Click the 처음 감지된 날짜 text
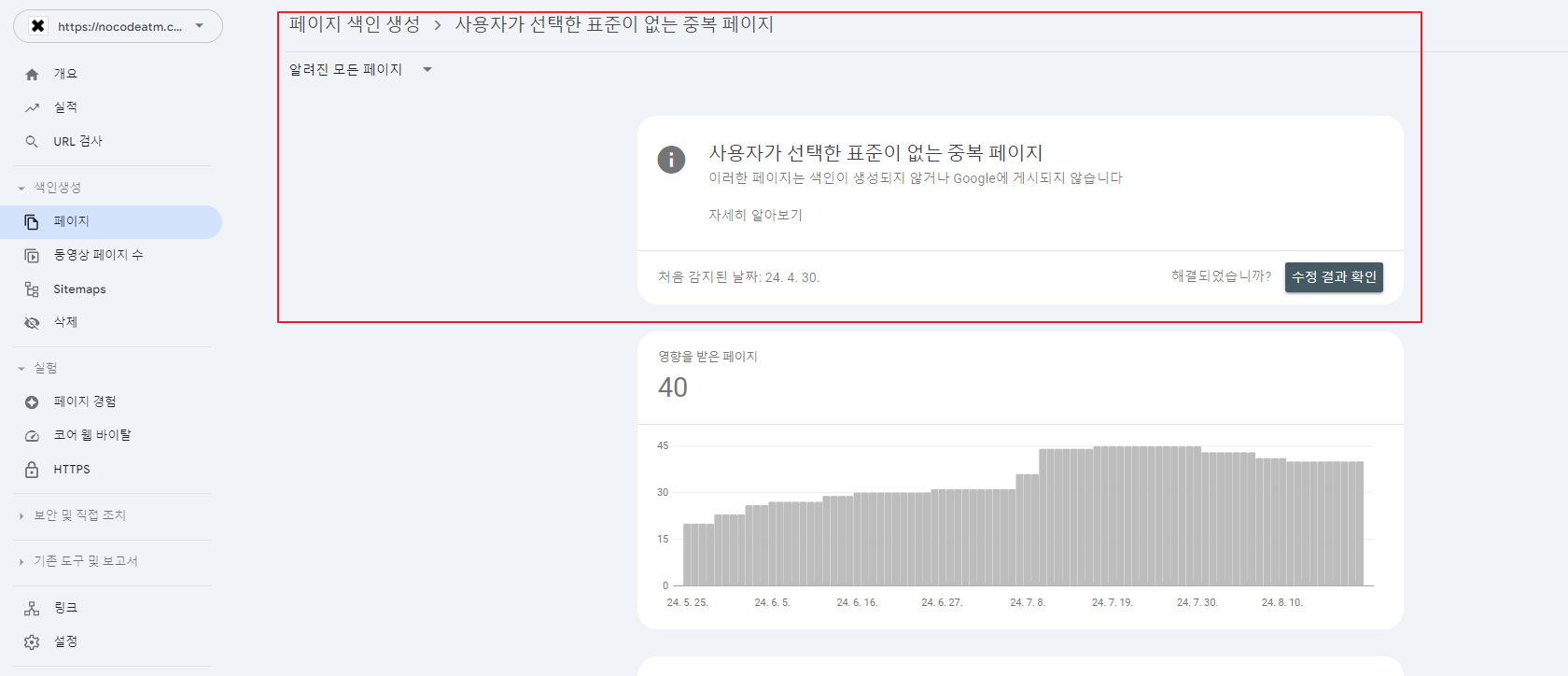 click(738, 277)
